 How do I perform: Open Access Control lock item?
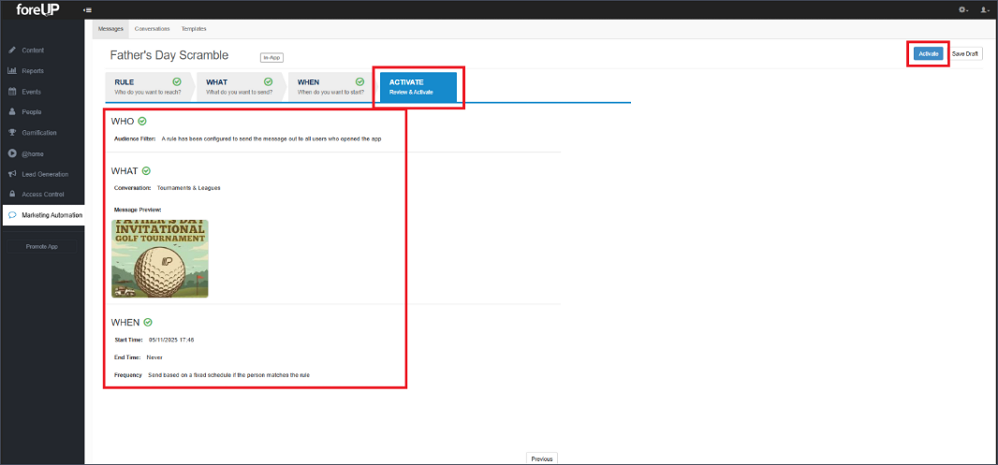(11, 194)
